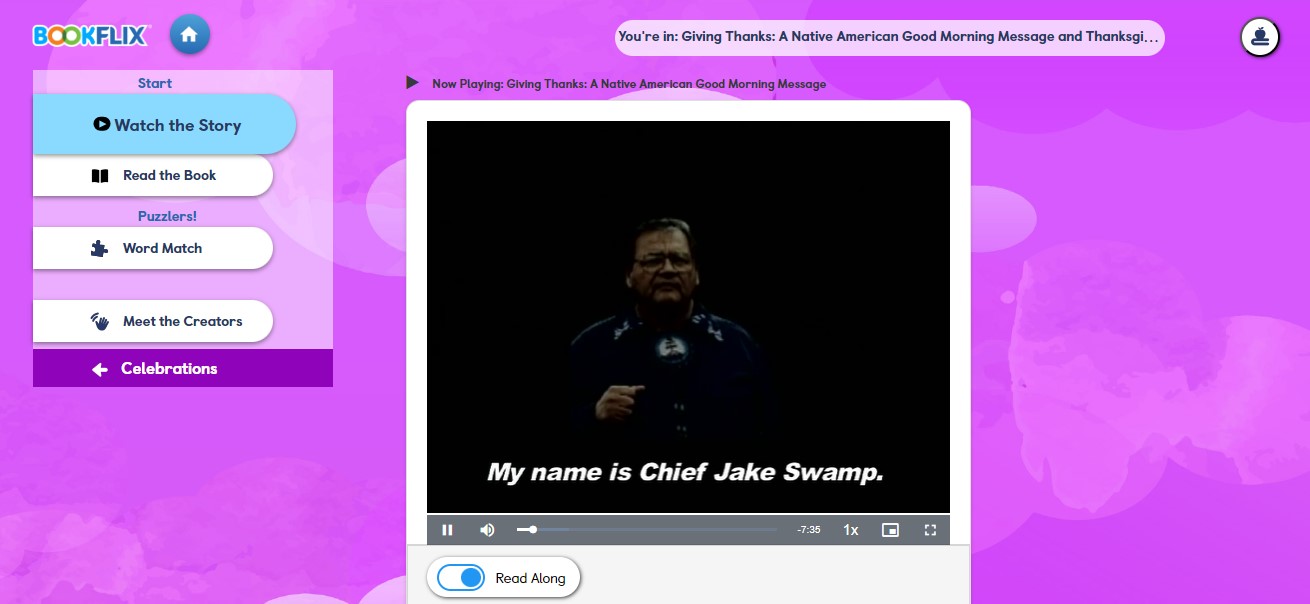Click the Now Playing title text
Viewport: 1310px width, 604px height.
629,84
